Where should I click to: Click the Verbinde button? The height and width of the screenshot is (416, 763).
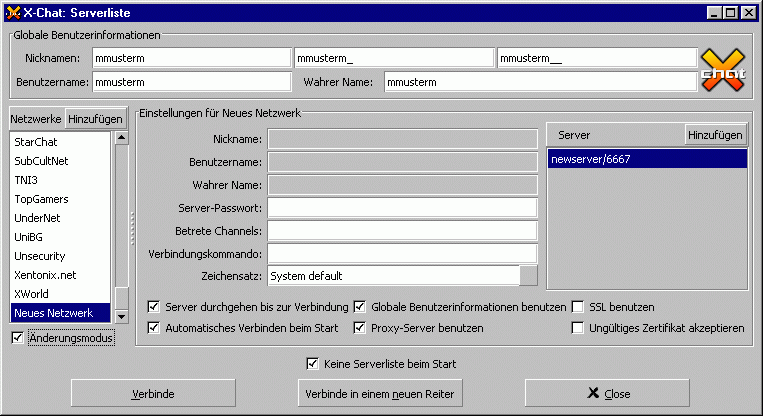coord(153,393)
